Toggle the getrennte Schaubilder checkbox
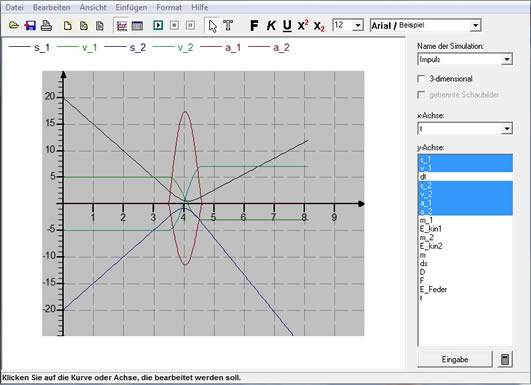The image size is (531, 385). coord(421,95)
